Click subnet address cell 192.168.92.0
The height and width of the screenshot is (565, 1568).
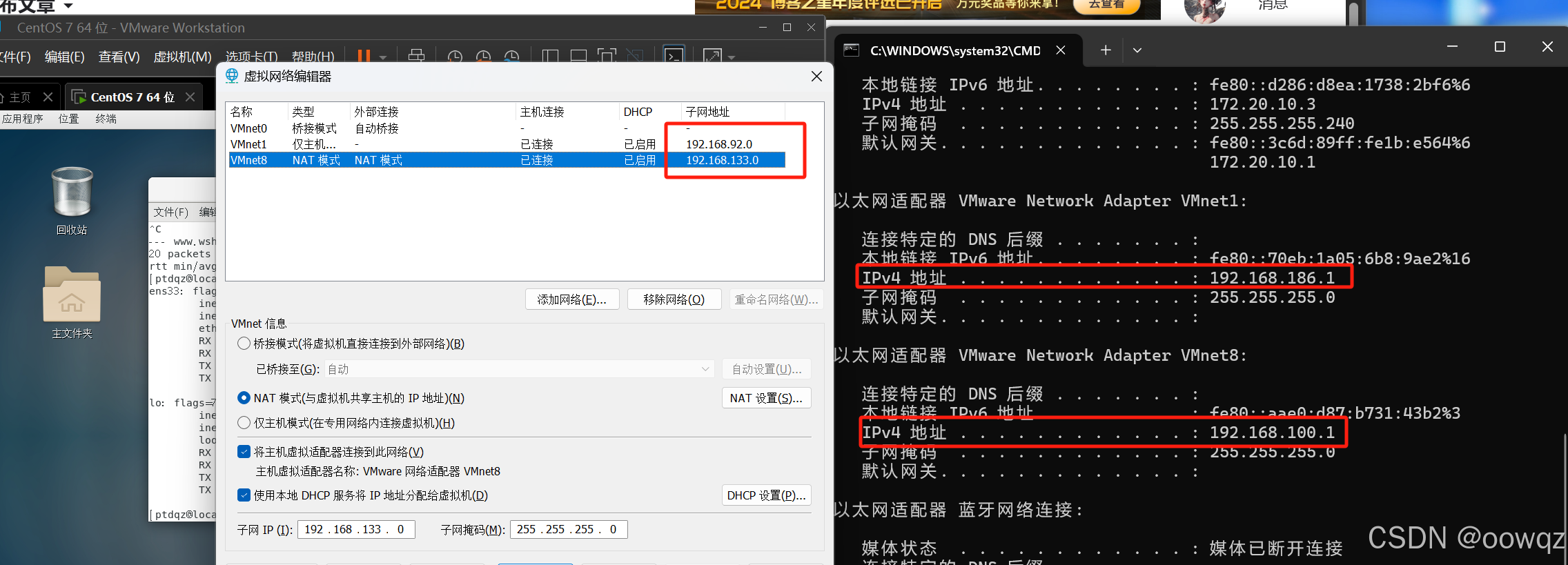[x=719, y=144]
